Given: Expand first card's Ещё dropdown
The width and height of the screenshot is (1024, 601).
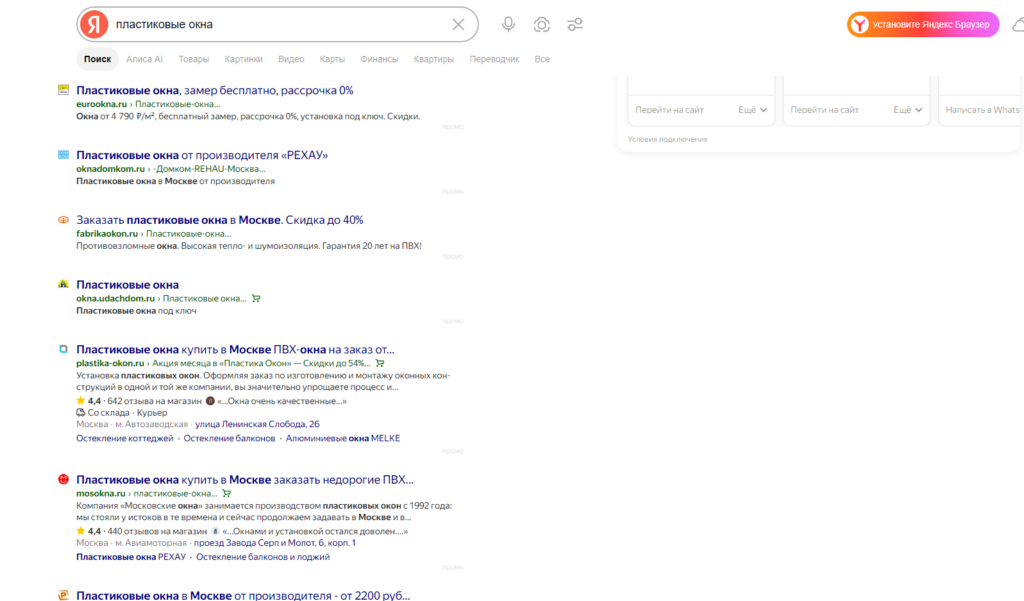Looking at the screenshot, I should (x=752, y=110).
